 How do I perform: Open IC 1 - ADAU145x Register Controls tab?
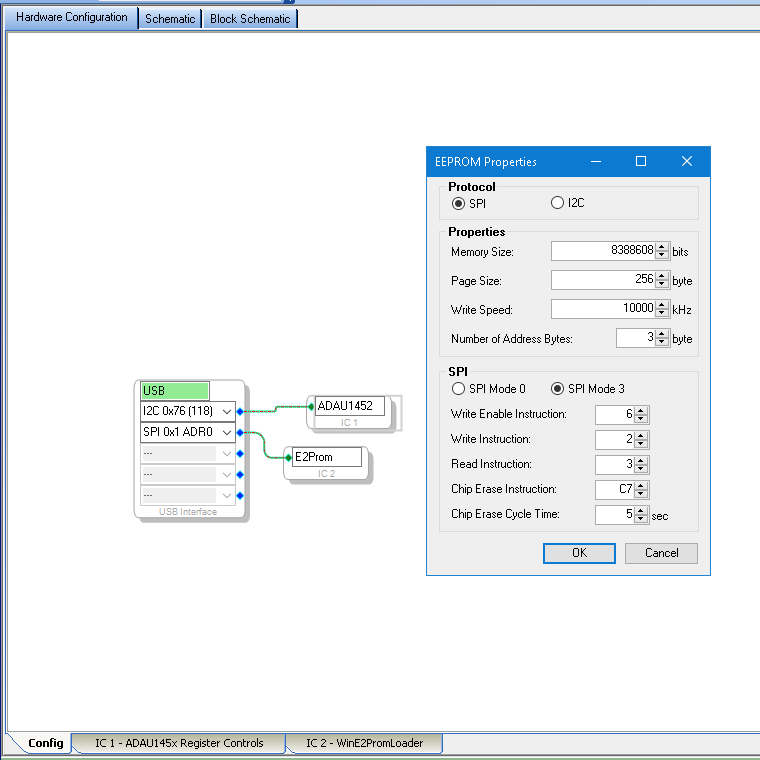click(x=179, y=743)
